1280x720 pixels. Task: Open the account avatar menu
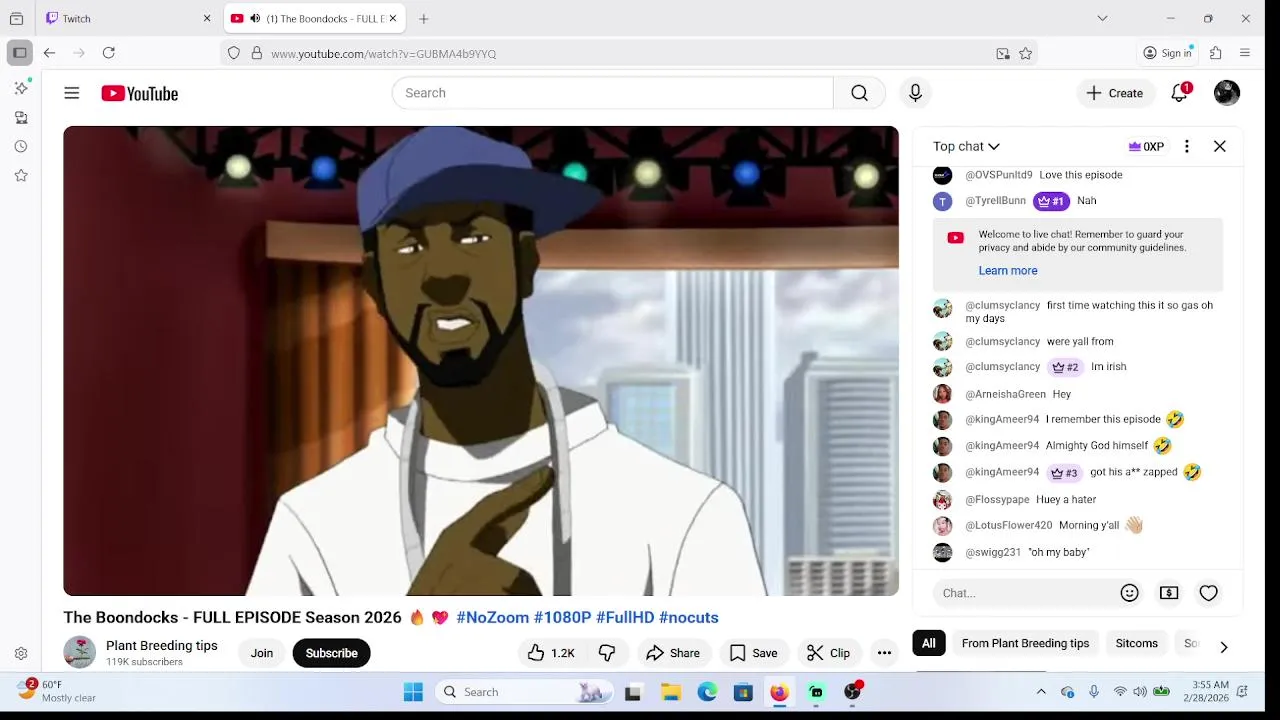tap(1227, 93)
